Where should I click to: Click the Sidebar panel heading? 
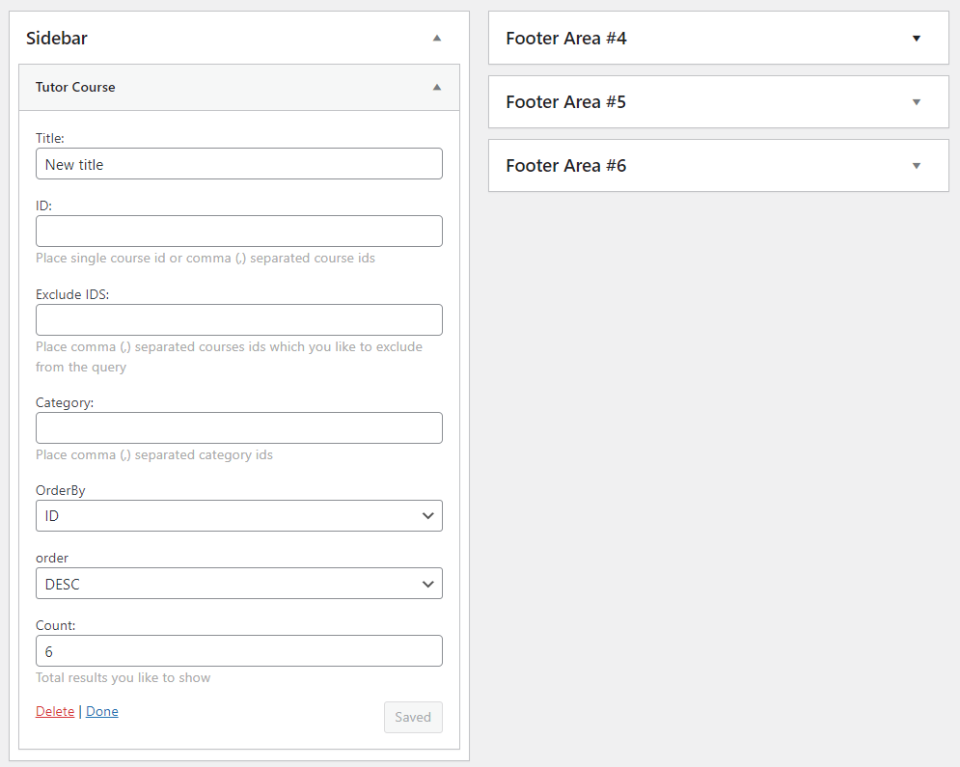click(x=57, y=38)
